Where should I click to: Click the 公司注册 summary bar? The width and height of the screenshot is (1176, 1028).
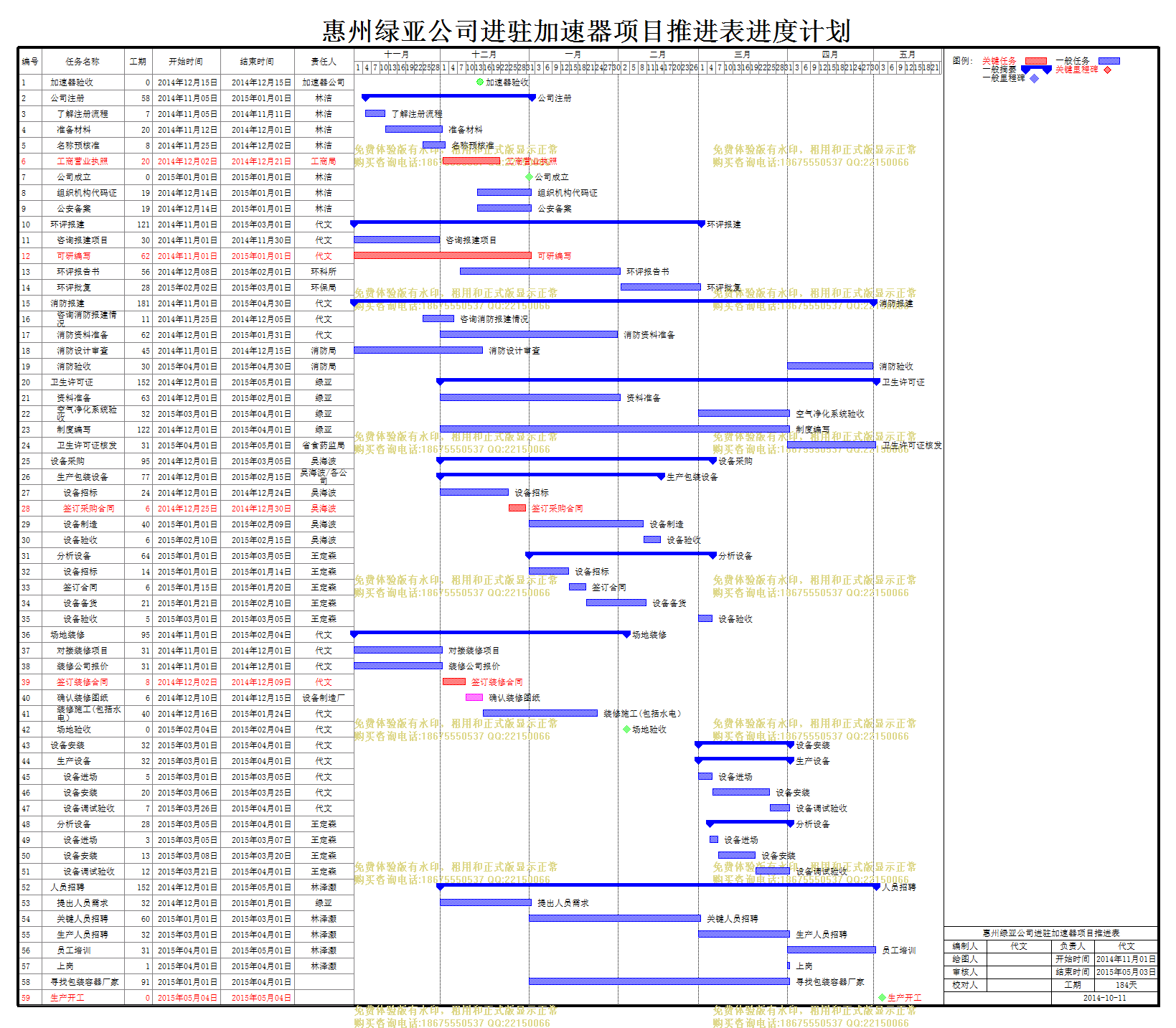click(x=448, y=97)
